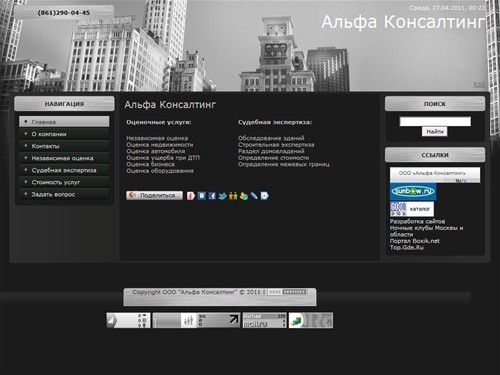500x375 pixels.
Task: Open the Разработка сайтов link
Action: [x=417, y=221]
